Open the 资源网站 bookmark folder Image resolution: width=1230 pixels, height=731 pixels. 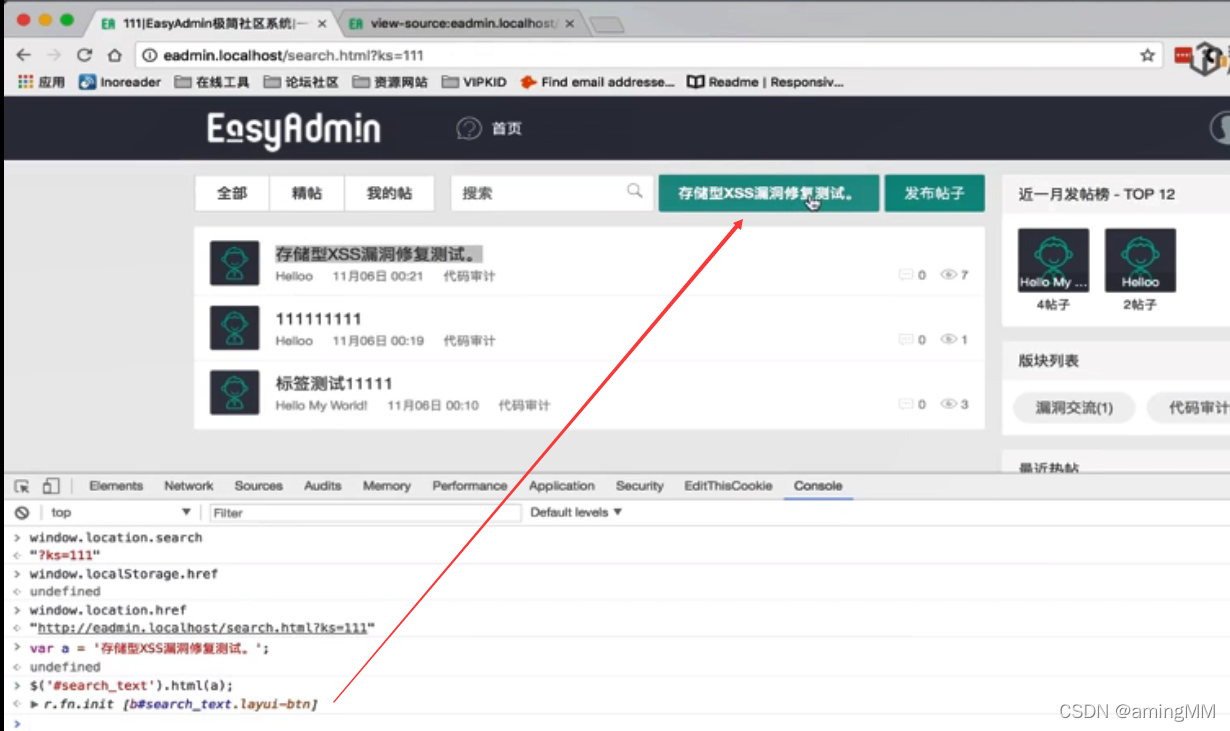(x=390, y=82)
